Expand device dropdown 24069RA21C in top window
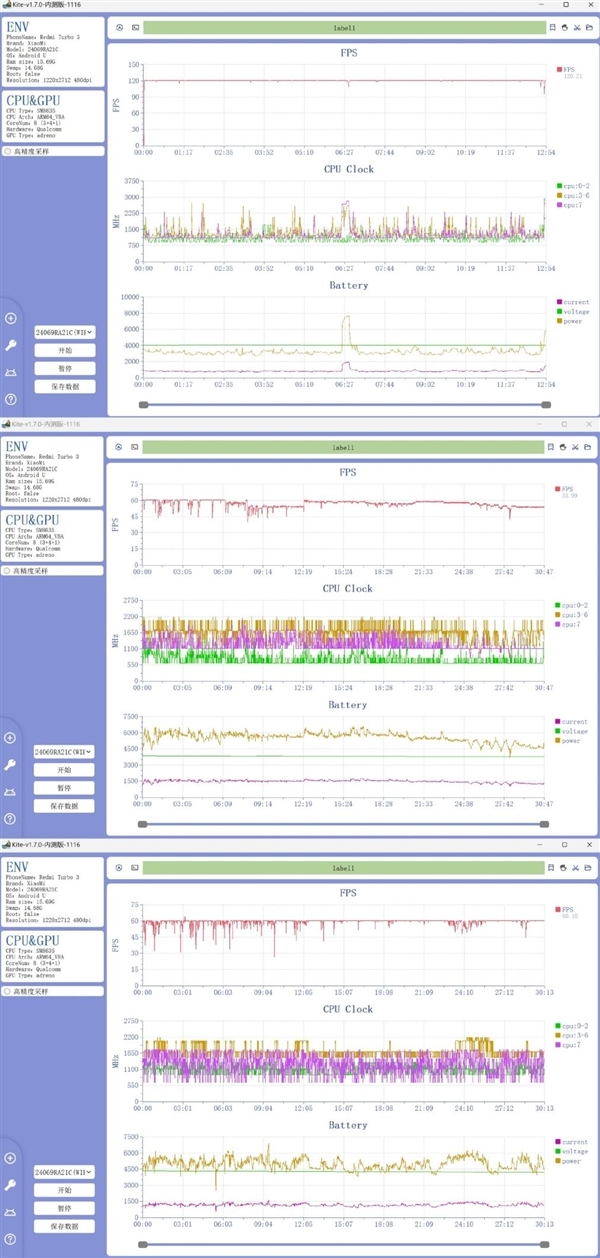The height and width of the screenshot is (1258, 600). pos(64,332)
